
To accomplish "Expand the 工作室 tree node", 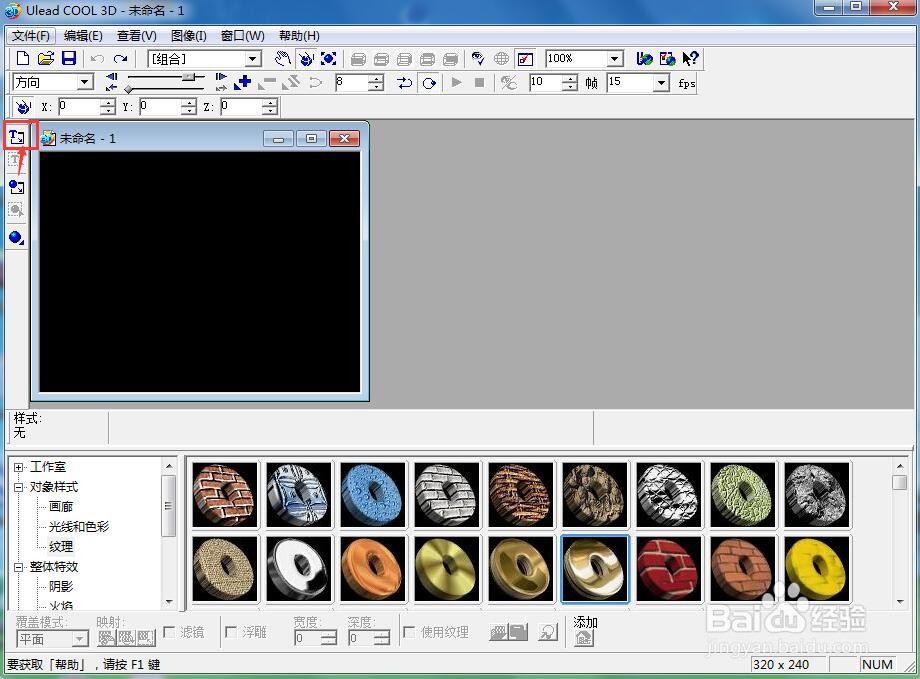I will pyautogui.click(x=19, y=467).
